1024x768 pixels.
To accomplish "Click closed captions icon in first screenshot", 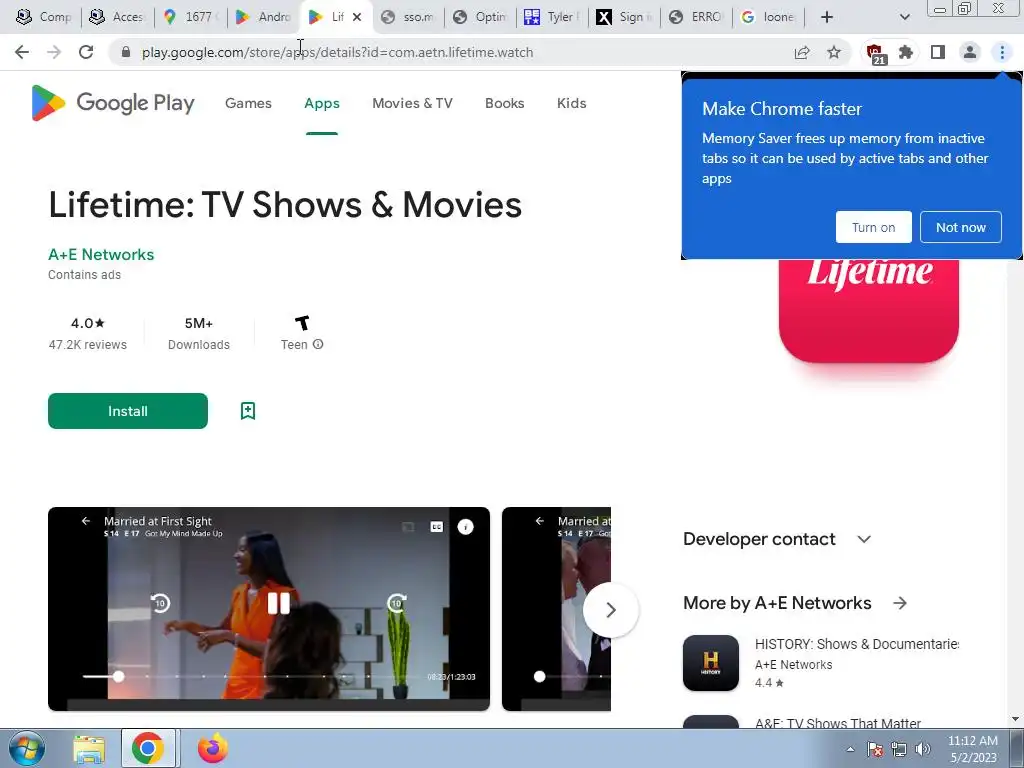I will tap(437, 526).
